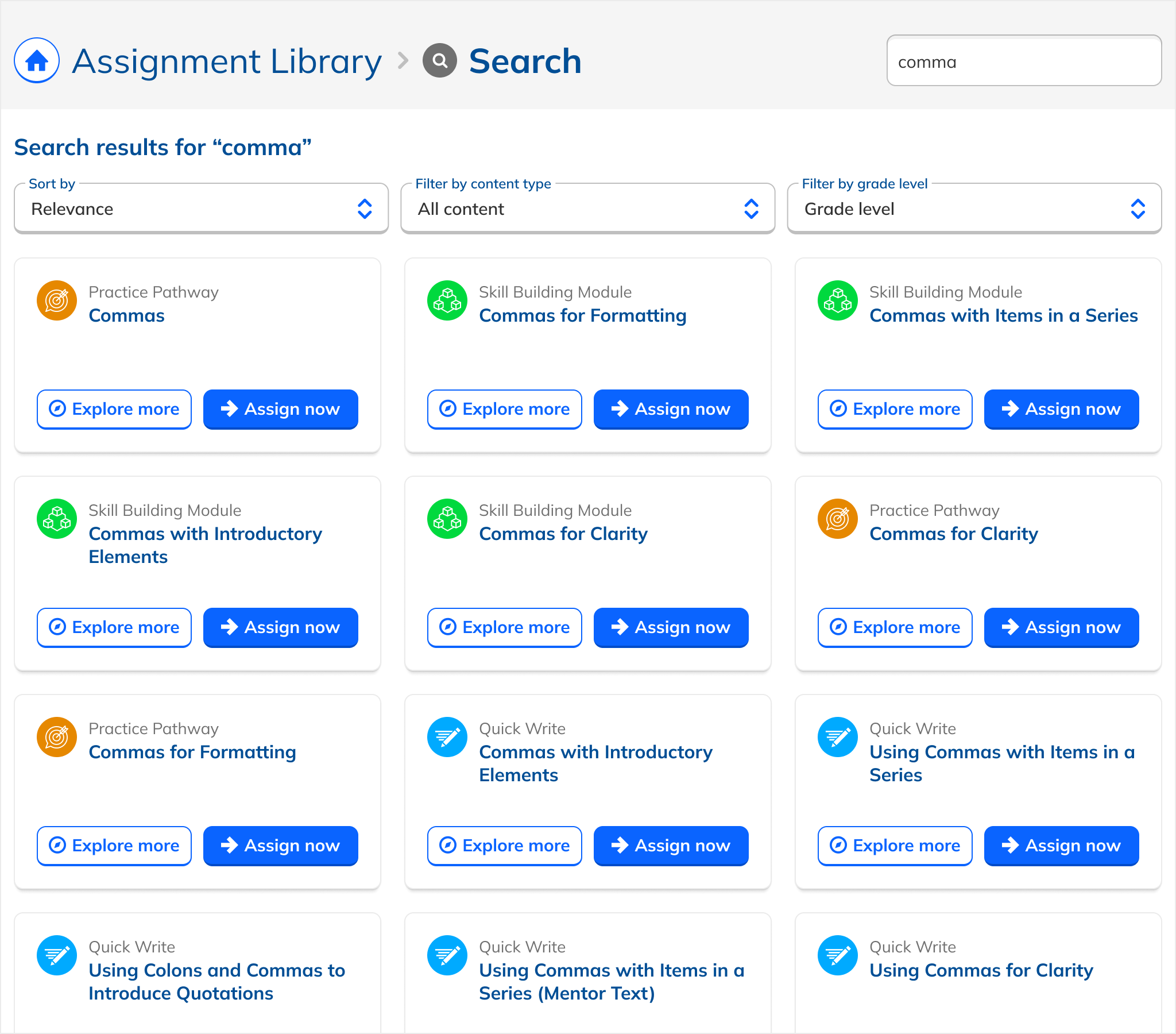This screenshot has width=1176, height=1034.
Task: Open the Sort by Relevance dropdown
Action: [201, 209]
